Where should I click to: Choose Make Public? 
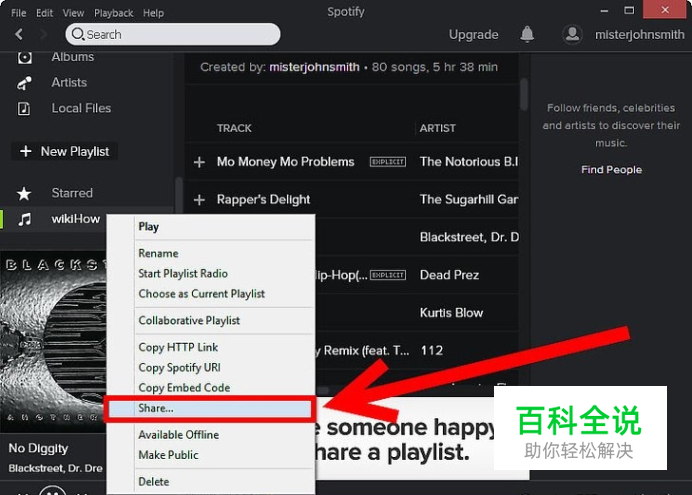pos(211,455)
